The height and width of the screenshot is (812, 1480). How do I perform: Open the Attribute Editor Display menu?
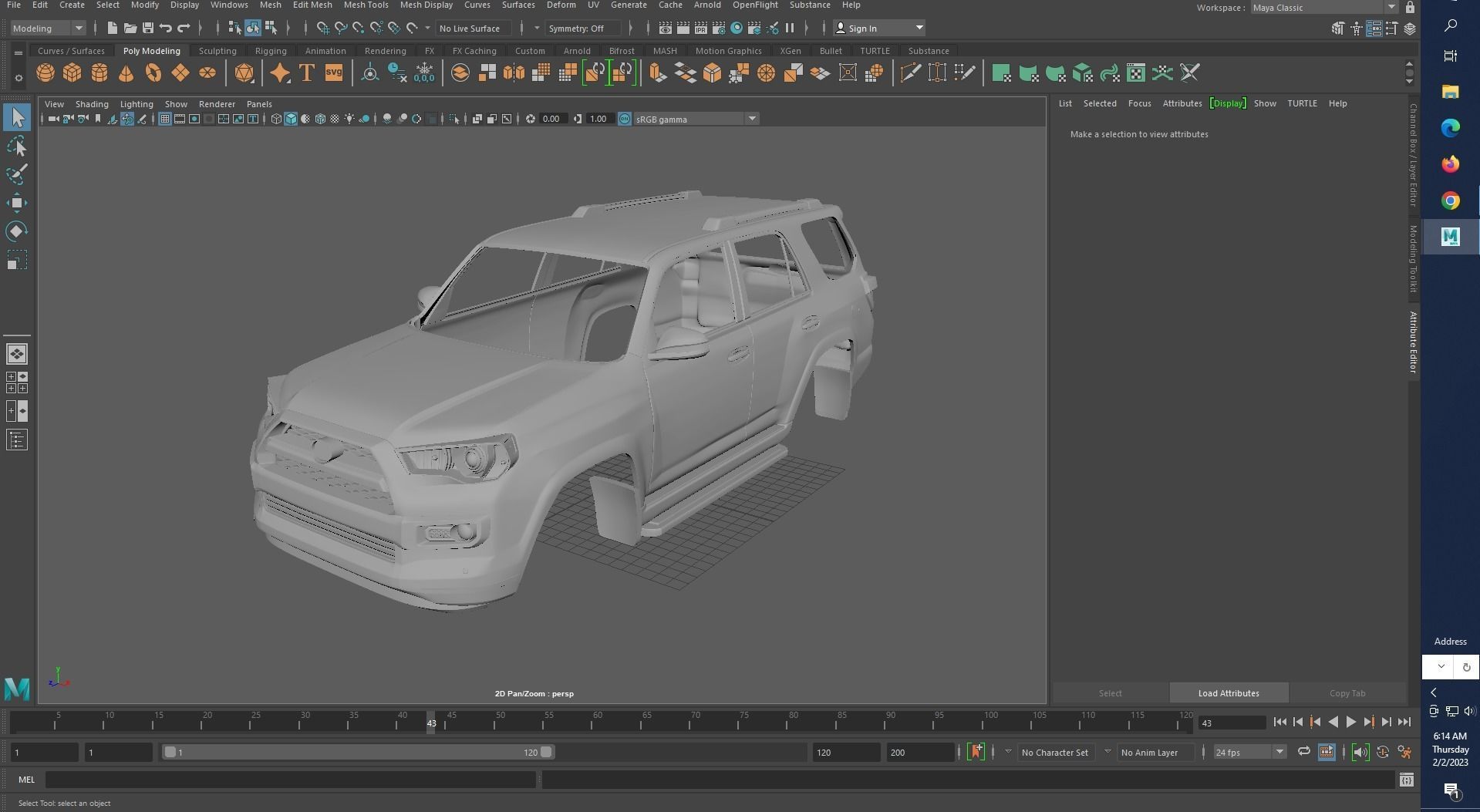(1228, 103)
